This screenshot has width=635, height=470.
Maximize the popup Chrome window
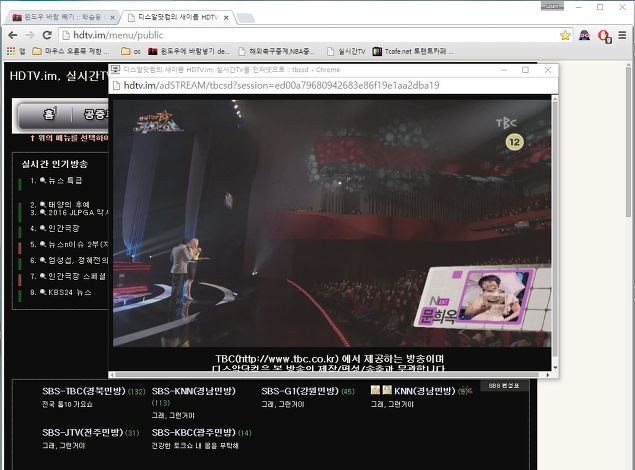coord(525,70)
